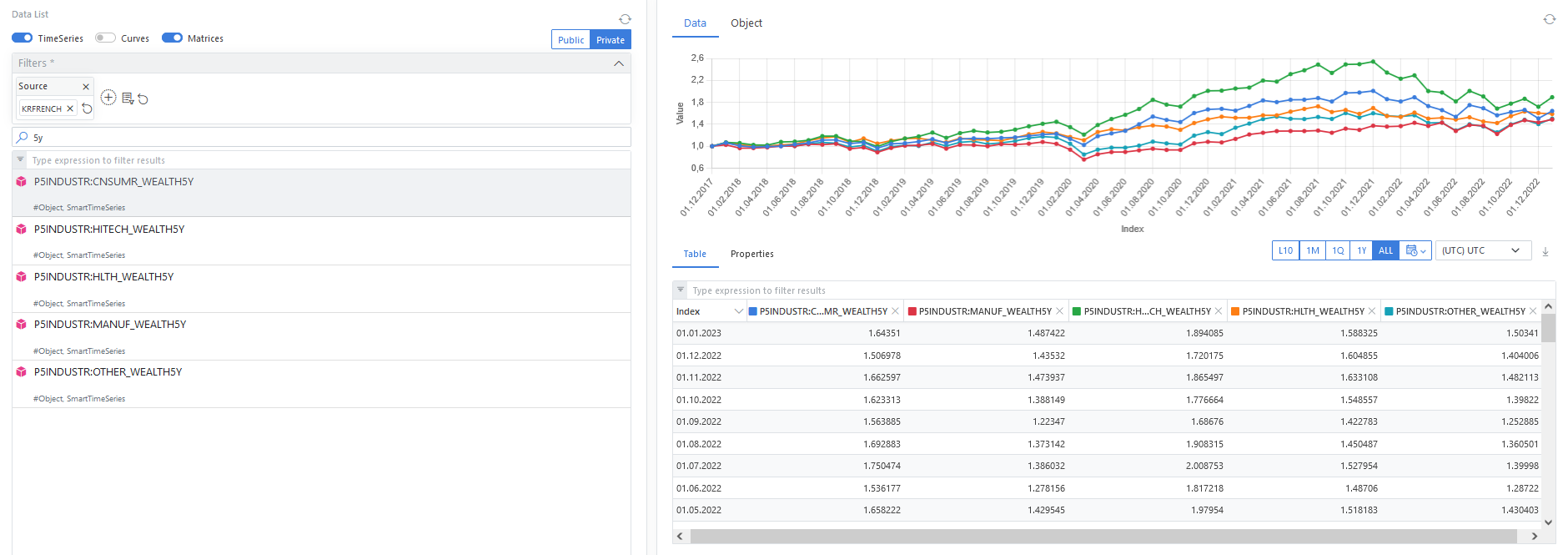1568x555 pixels.
Task: Select the Public data list button
Action: (x=570, y=40)
